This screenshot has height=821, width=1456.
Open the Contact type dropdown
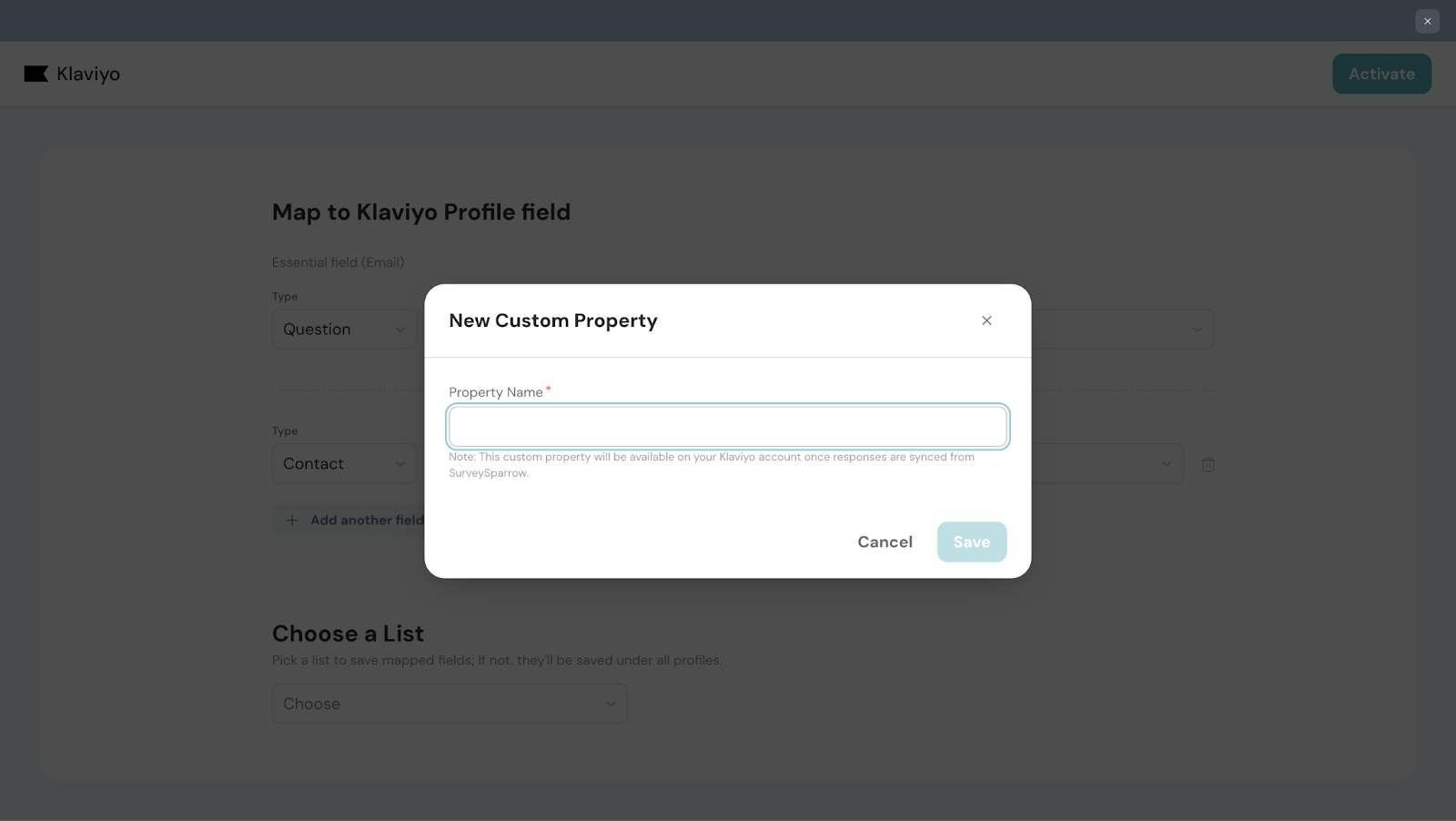click(x=343, y=464)
